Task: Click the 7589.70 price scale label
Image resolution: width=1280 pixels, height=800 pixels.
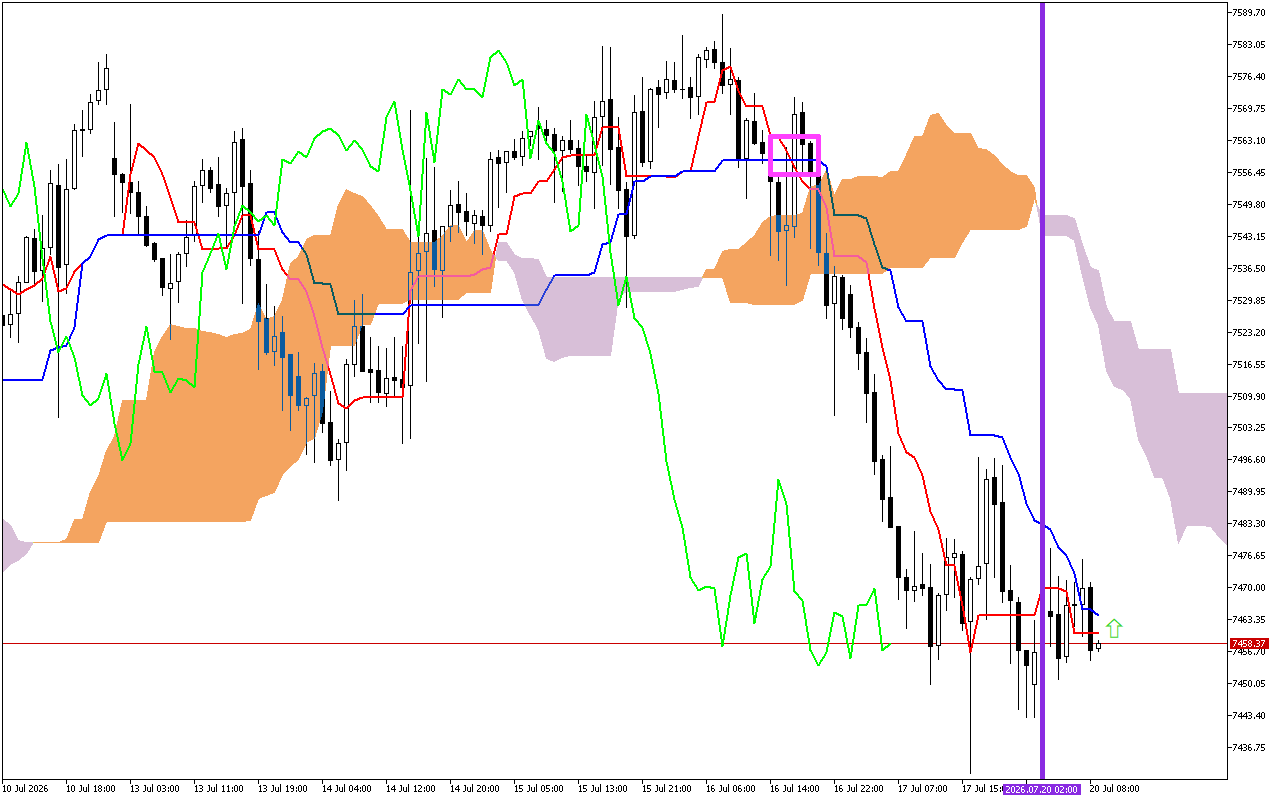Action: point(1250,13)
